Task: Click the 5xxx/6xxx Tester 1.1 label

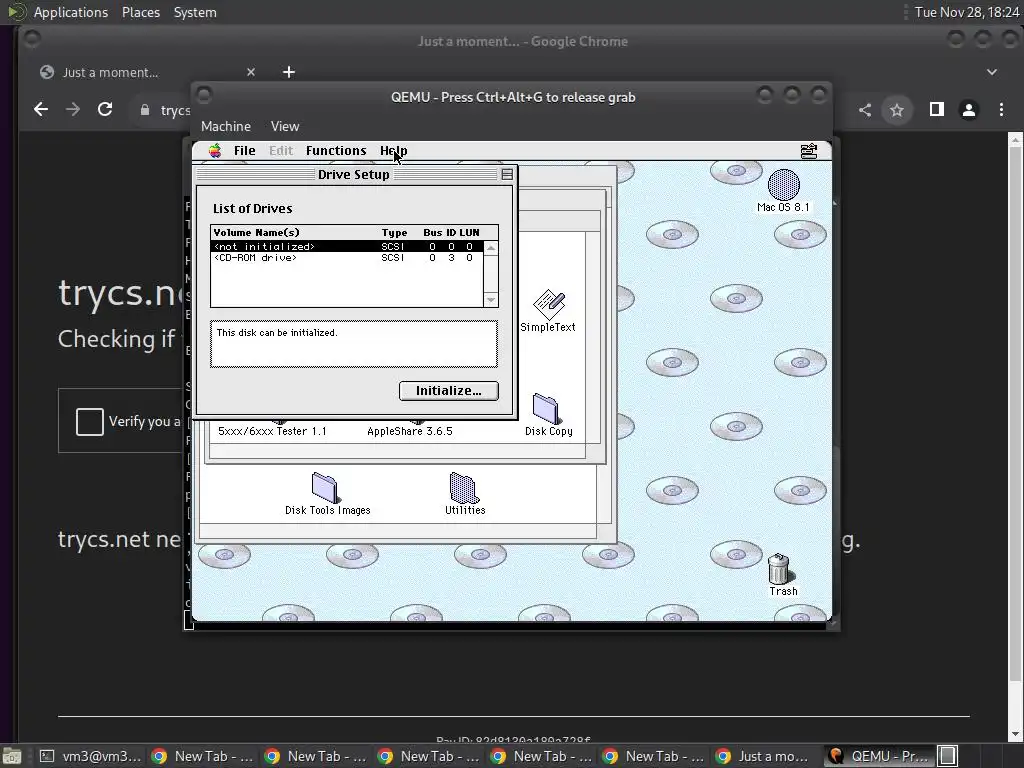Action: (272, 431)
